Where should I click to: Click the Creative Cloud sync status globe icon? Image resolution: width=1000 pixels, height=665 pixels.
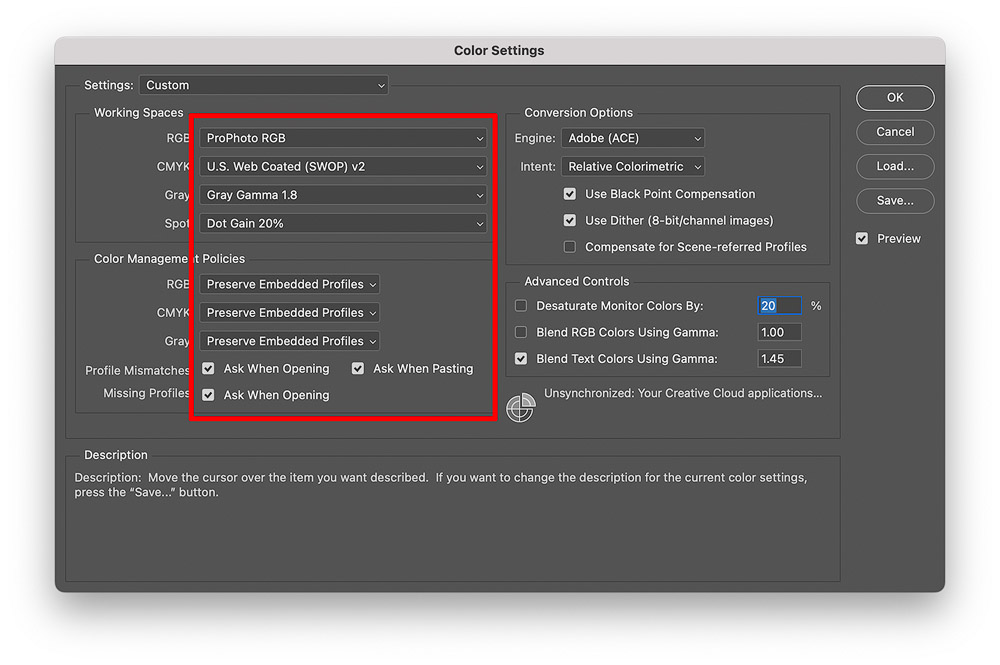point(520,407)
